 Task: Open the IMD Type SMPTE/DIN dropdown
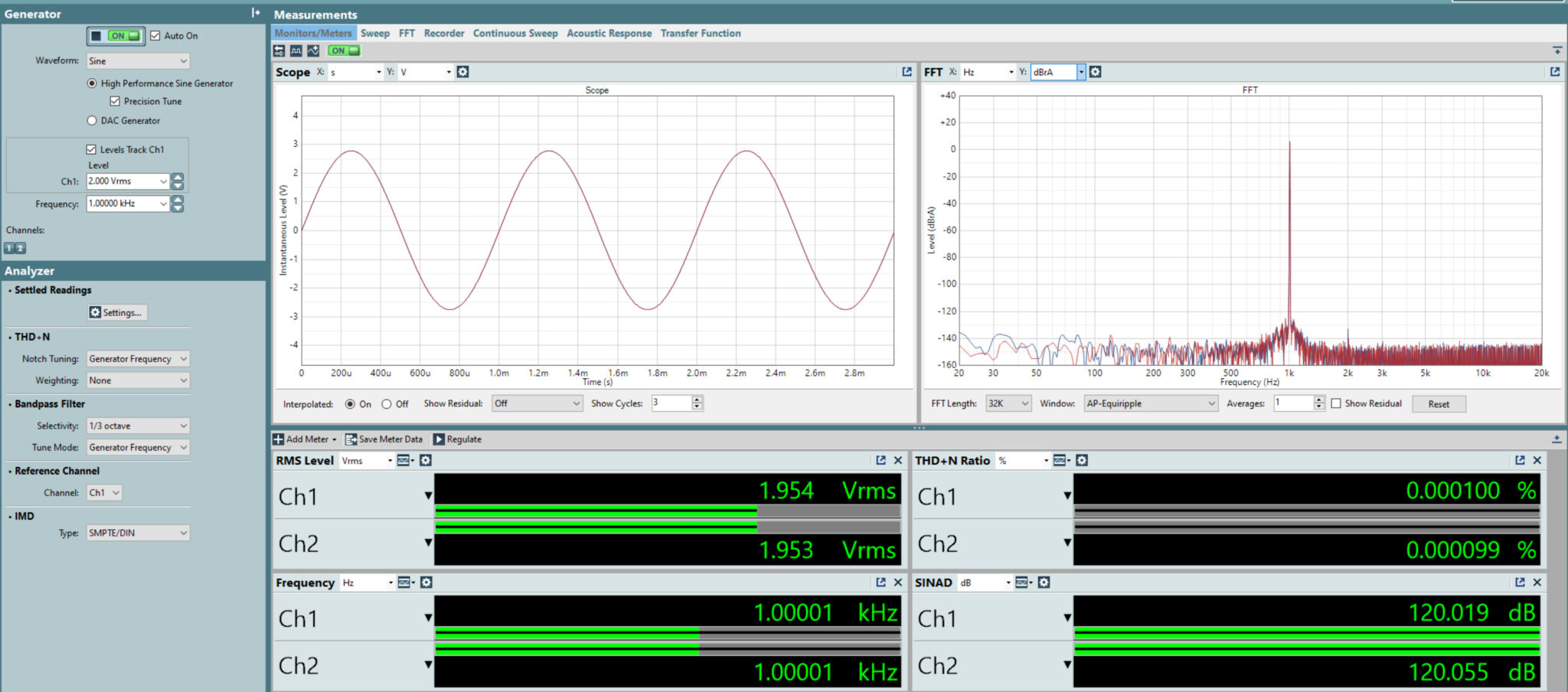pos(138,533)
